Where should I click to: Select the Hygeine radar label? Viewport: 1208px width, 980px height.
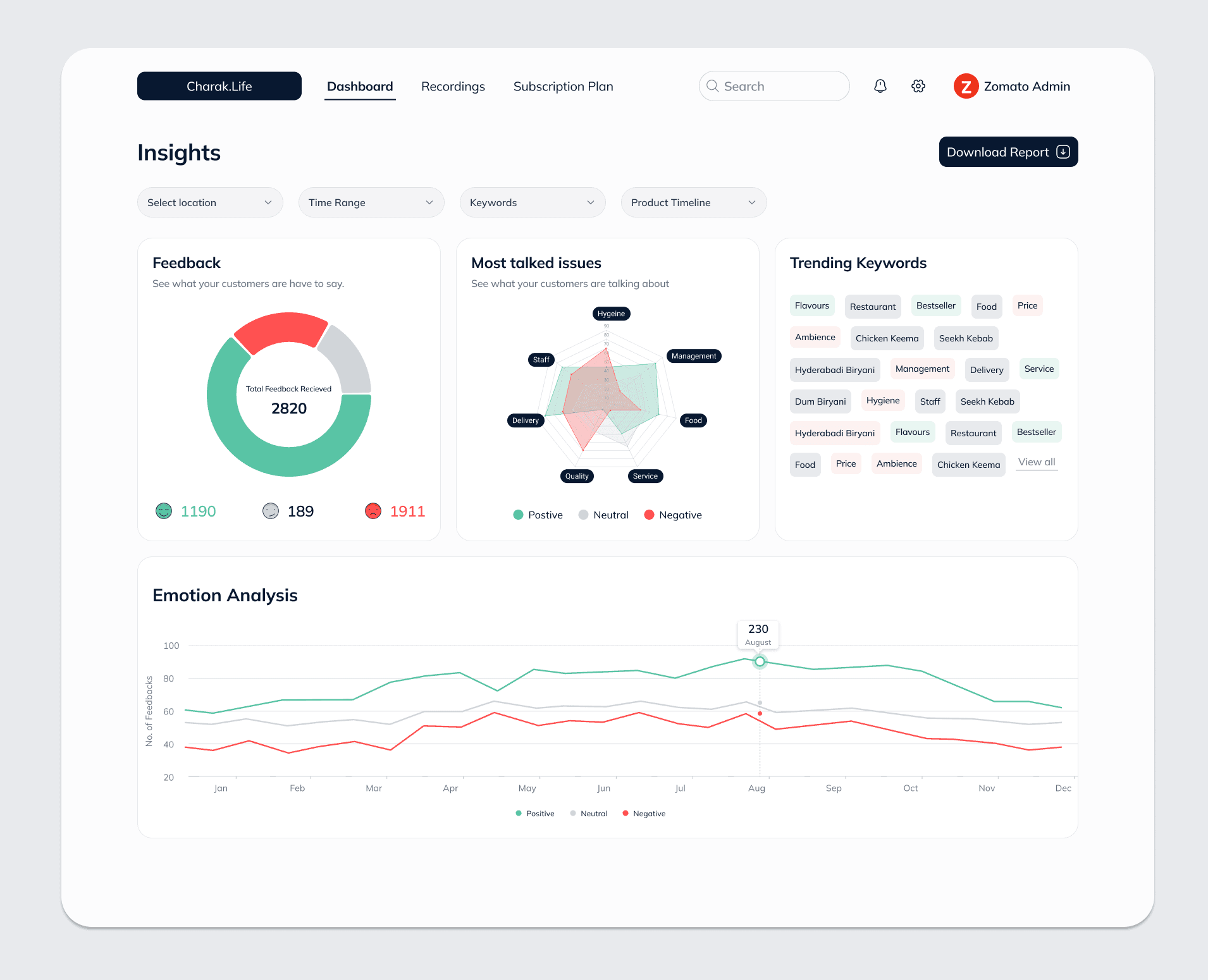click(x=611, y=314)
